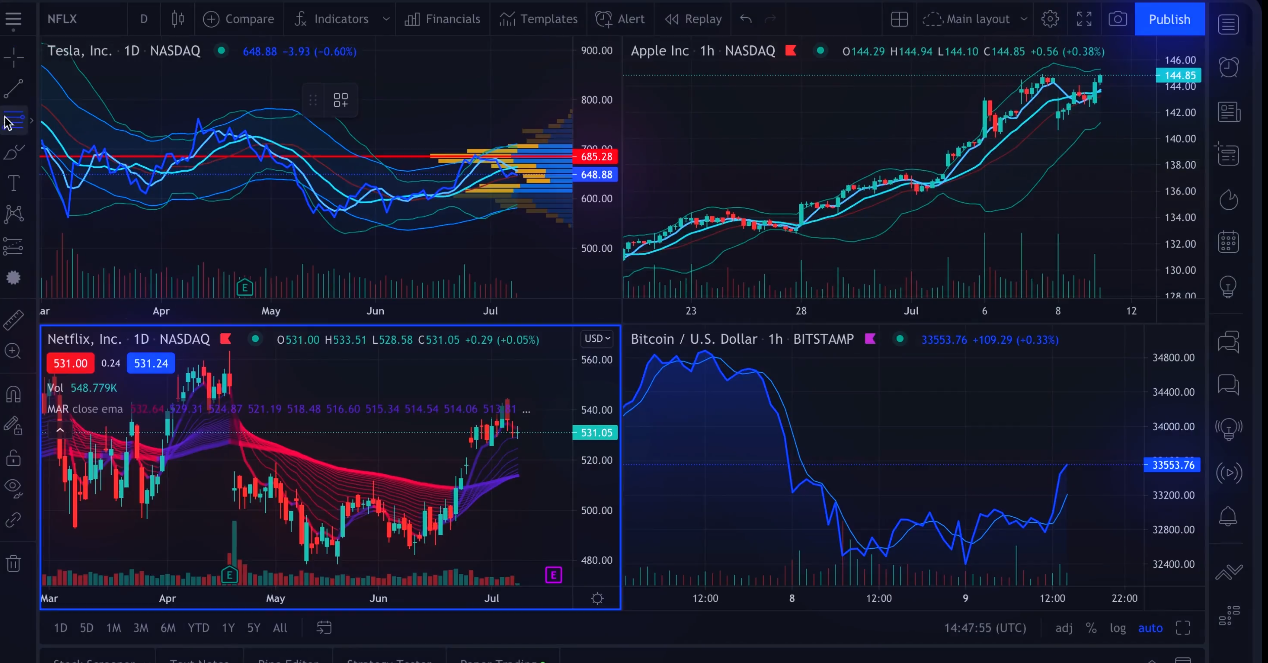Toggle the auto scale option
This screenshot has width=1268, height=663.
click(1150, 628)
